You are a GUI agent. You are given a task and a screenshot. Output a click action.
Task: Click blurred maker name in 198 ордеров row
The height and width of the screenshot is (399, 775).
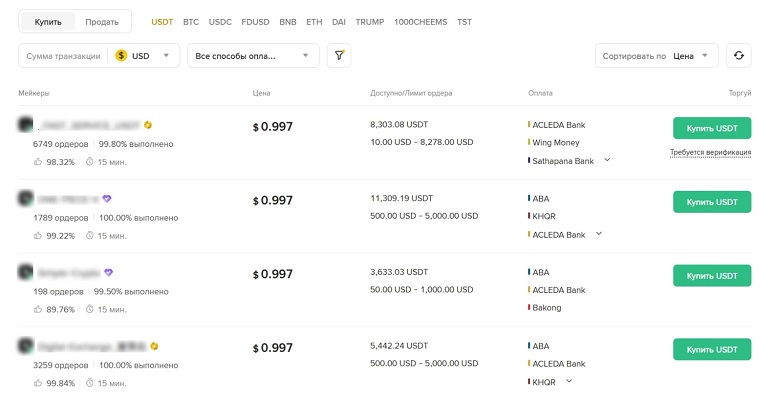pyautogui.click(x=70, y=272)
